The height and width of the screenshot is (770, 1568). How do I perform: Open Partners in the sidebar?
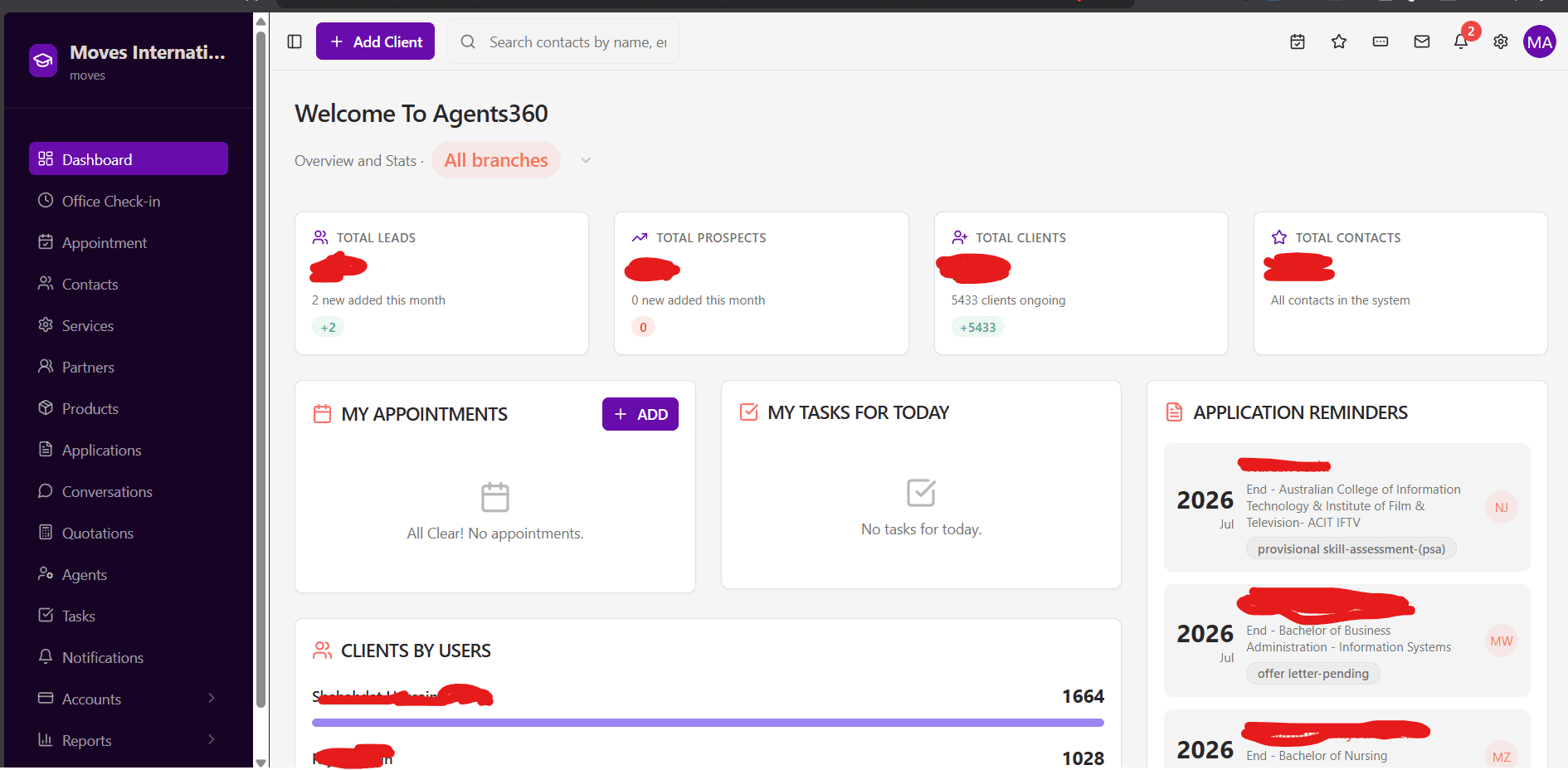129,367
